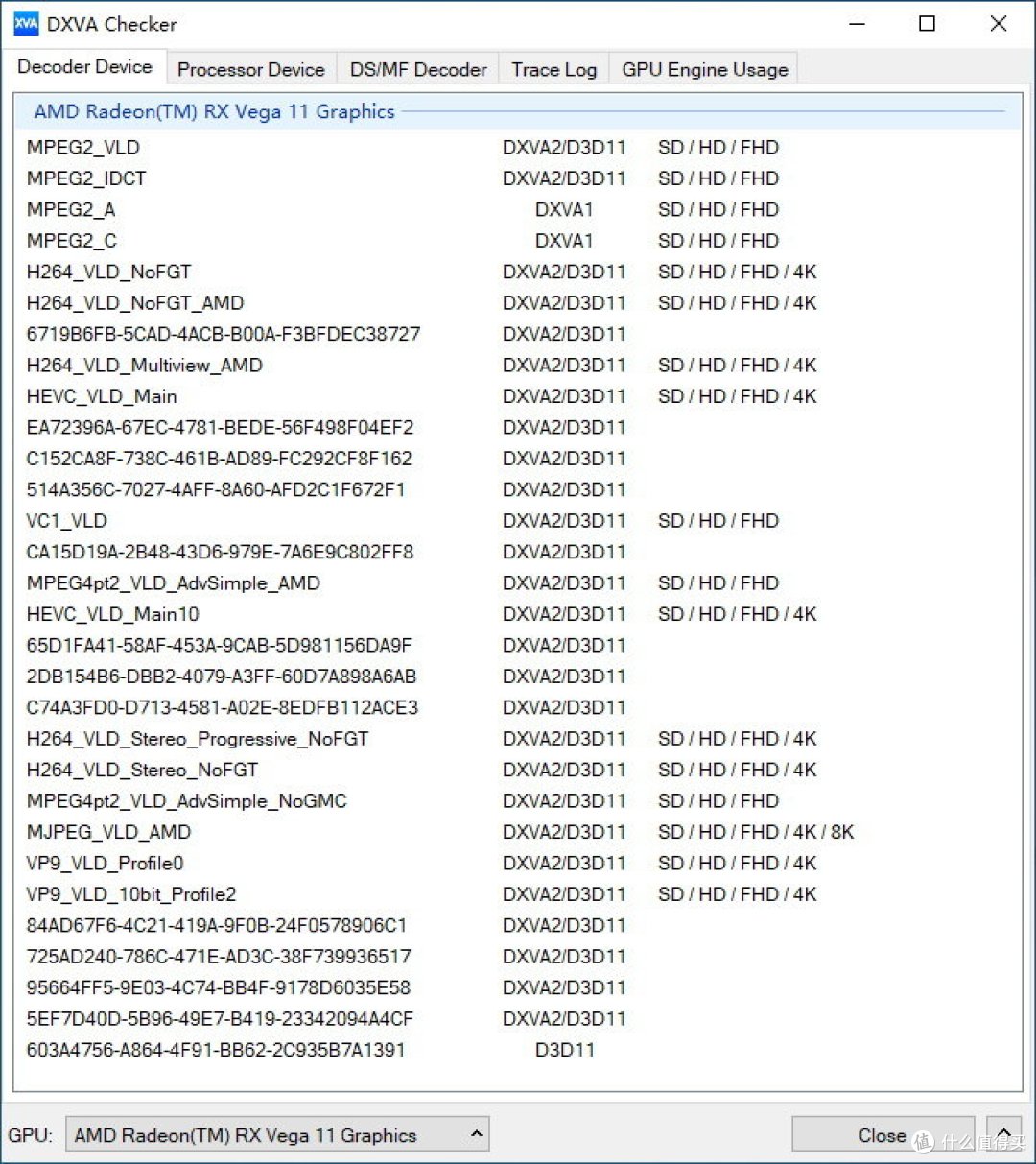Switch to the Trace Log tab
Image resolution: width=1036 pixels, height=1164 pixels.
pyautogui.click(x=554, y=70)
